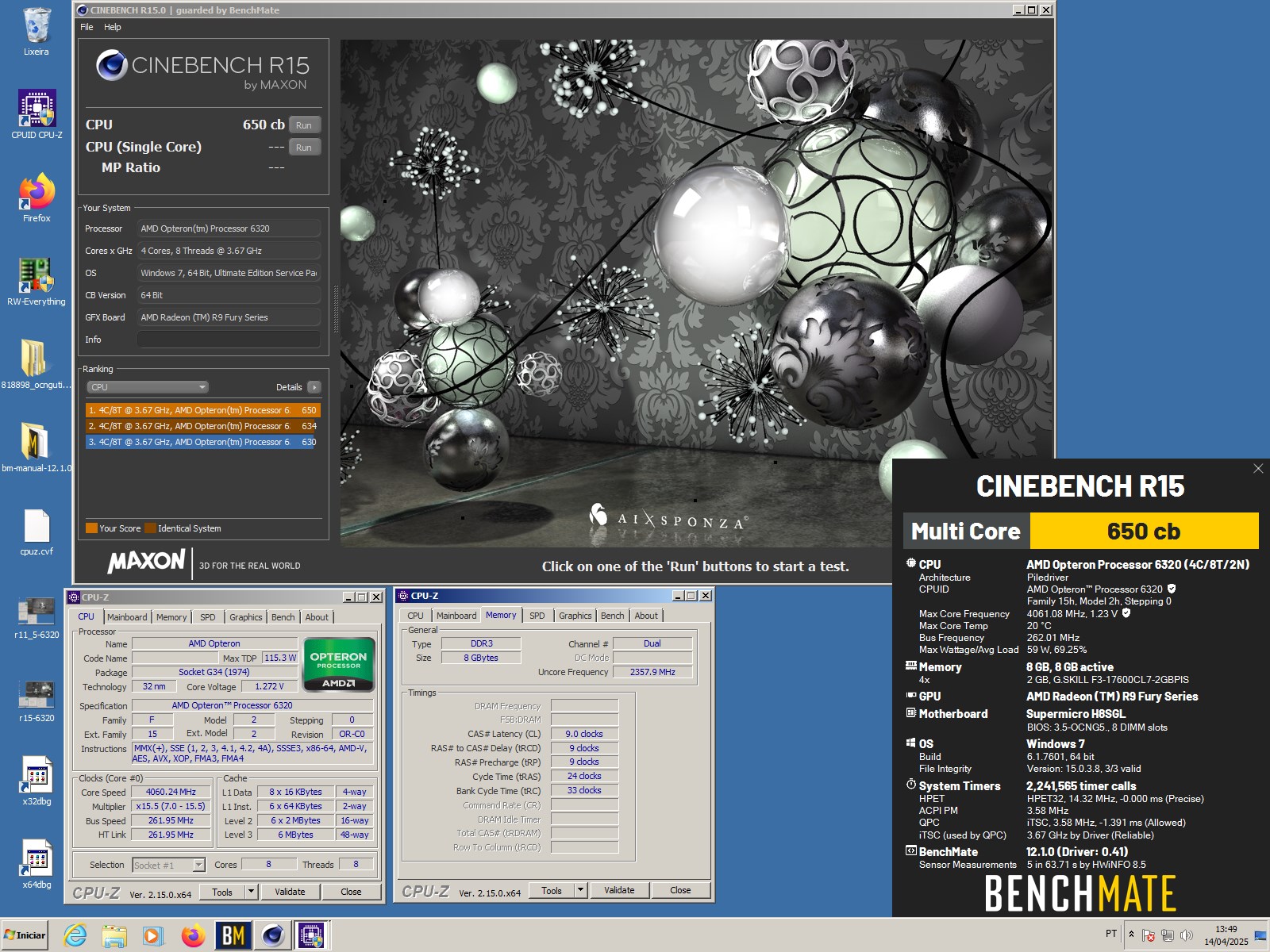Open the RW-Everything desktop shortcut
Screen dimensions: 1270x952
tap(37, 282)
